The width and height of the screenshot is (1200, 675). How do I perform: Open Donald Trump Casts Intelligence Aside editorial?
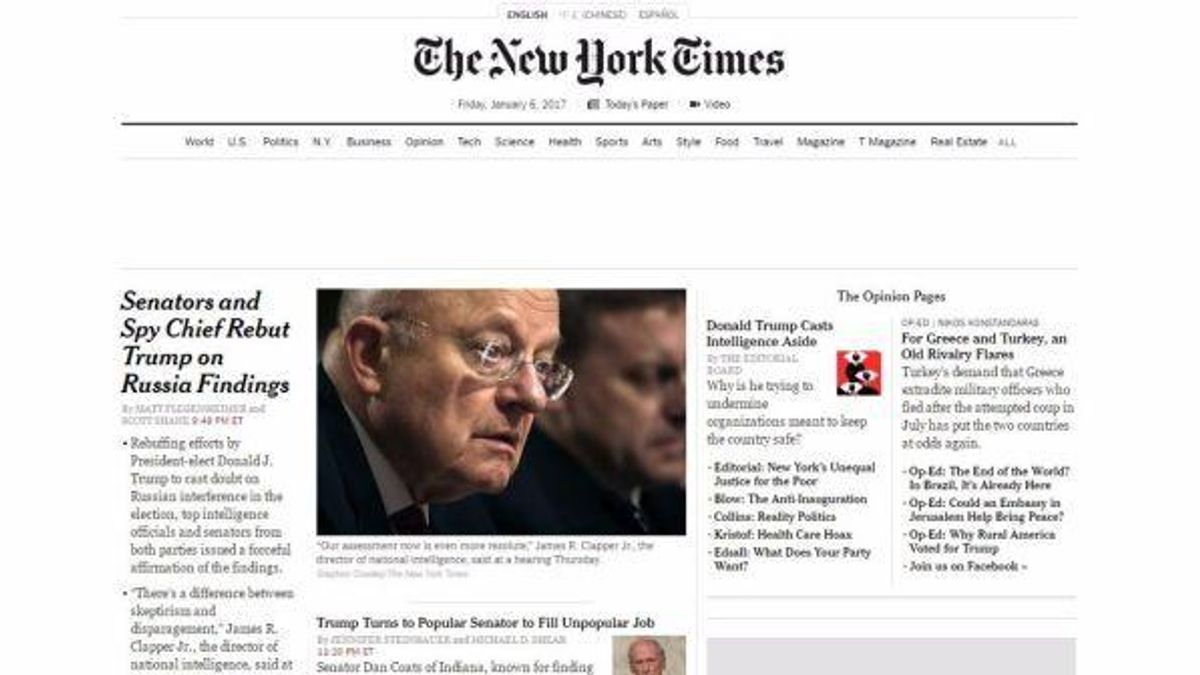(770, 333)
